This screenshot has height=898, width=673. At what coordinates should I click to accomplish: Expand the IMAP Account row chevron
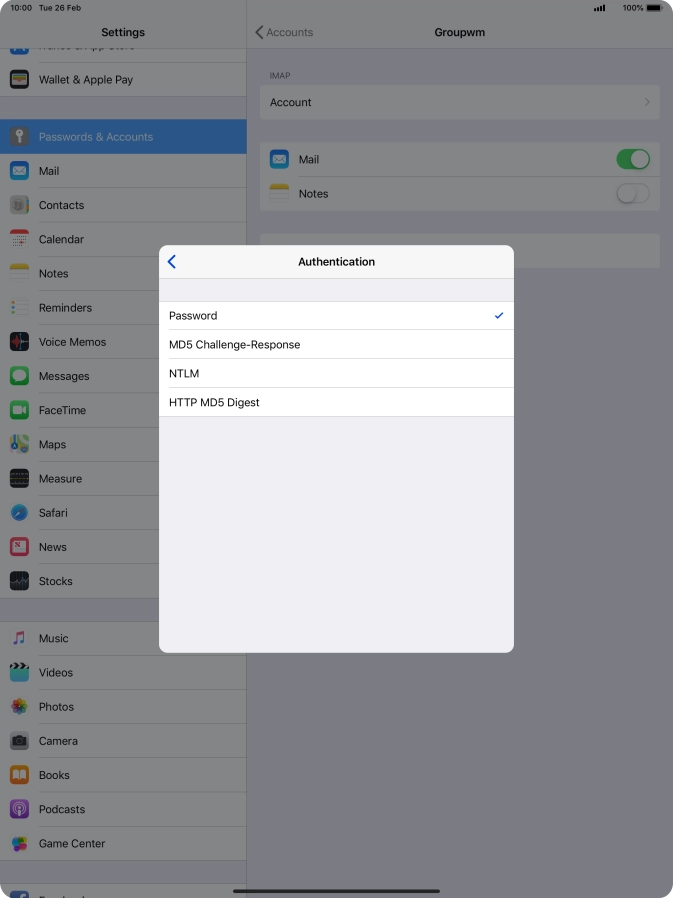click(x=647, y=103)
